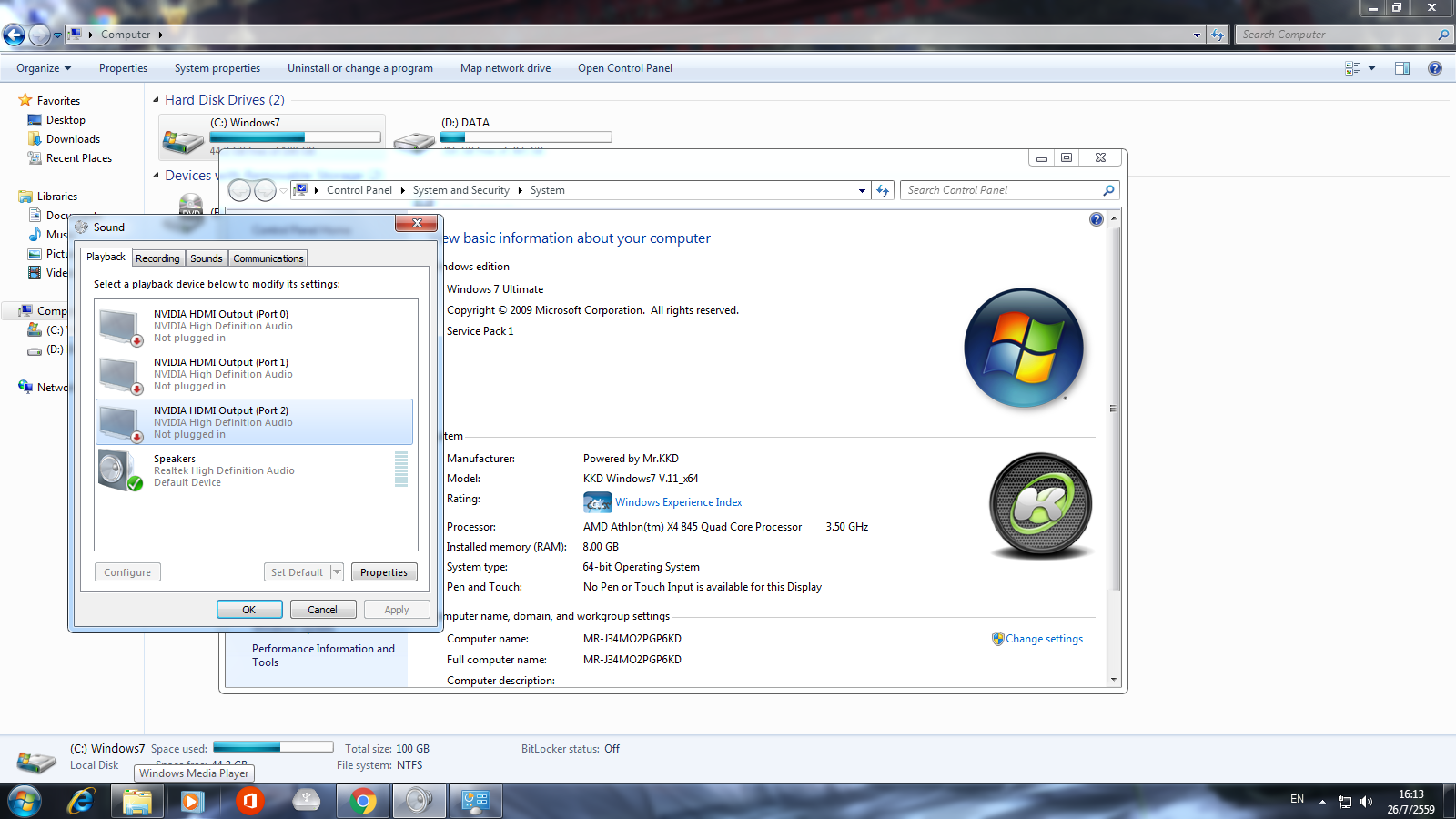Image resolution: width=1456 pixels, height=819 pixels.
Task: Open the Set Default dropdown arrow
Action: pyautogui.click(x=337, y=572)
